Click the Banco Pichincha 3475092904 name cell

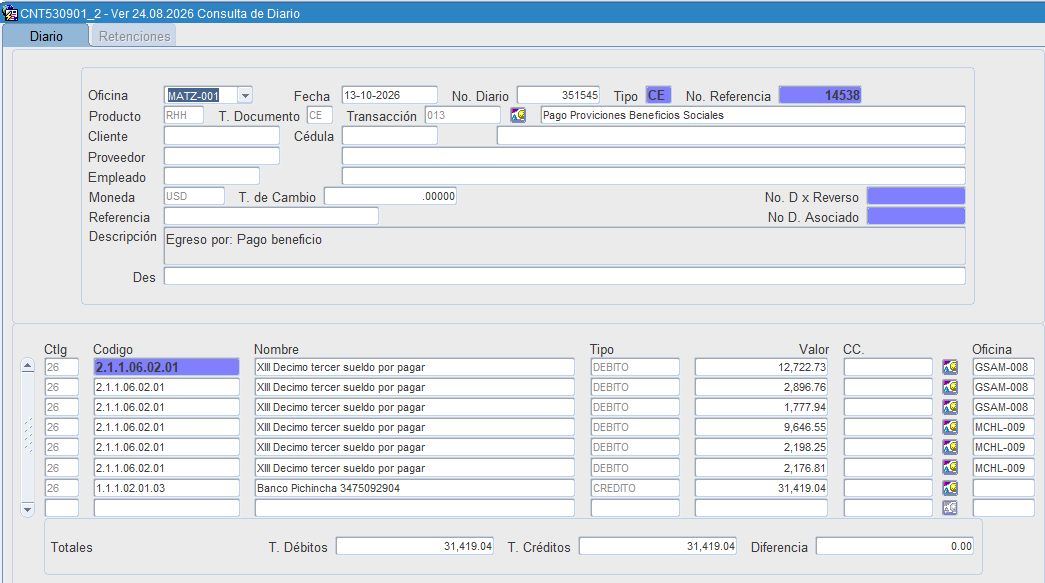(x=415, y=488)
